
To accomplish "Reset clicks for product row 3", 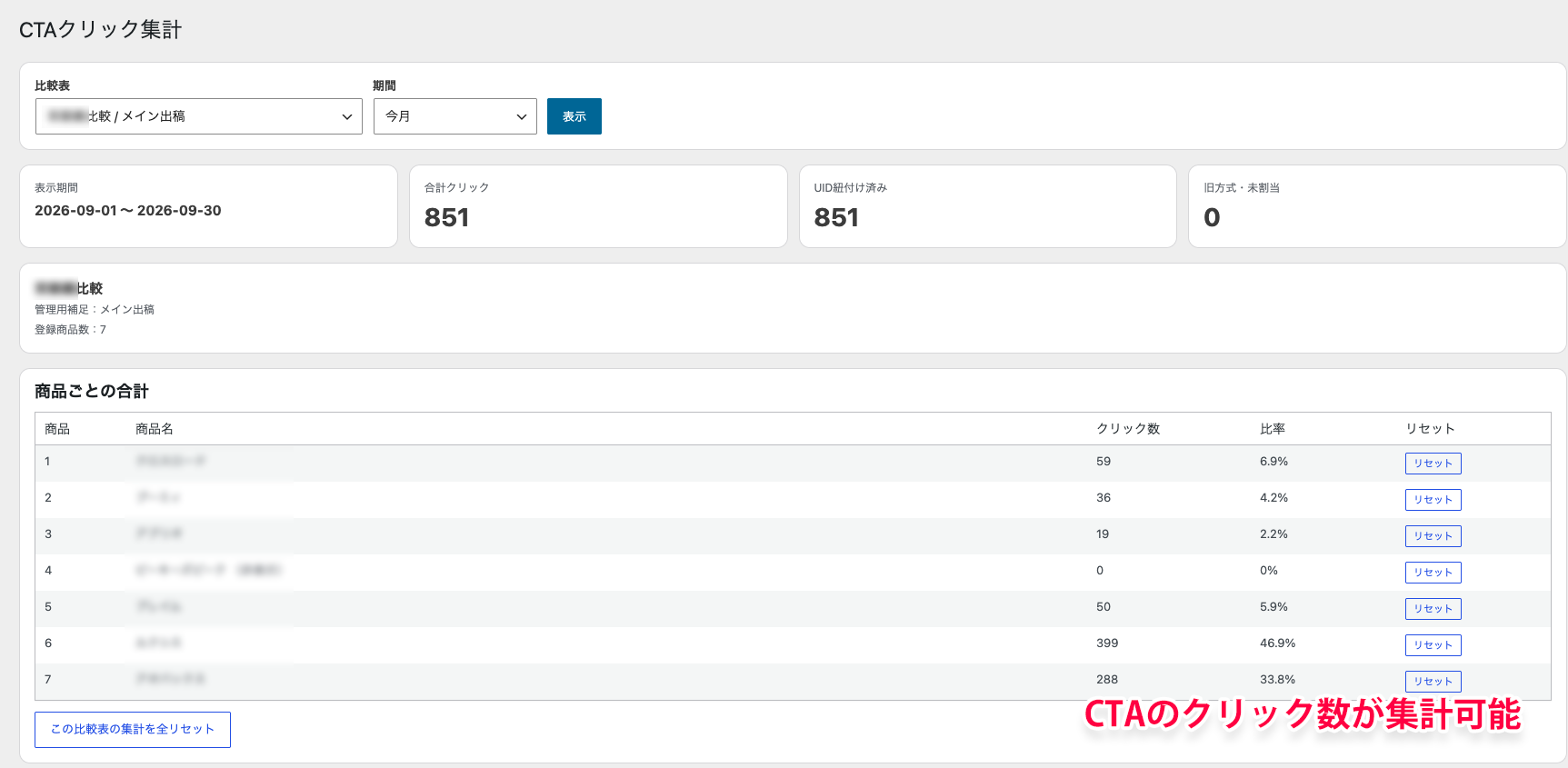I will click(x=1433, y=536).
